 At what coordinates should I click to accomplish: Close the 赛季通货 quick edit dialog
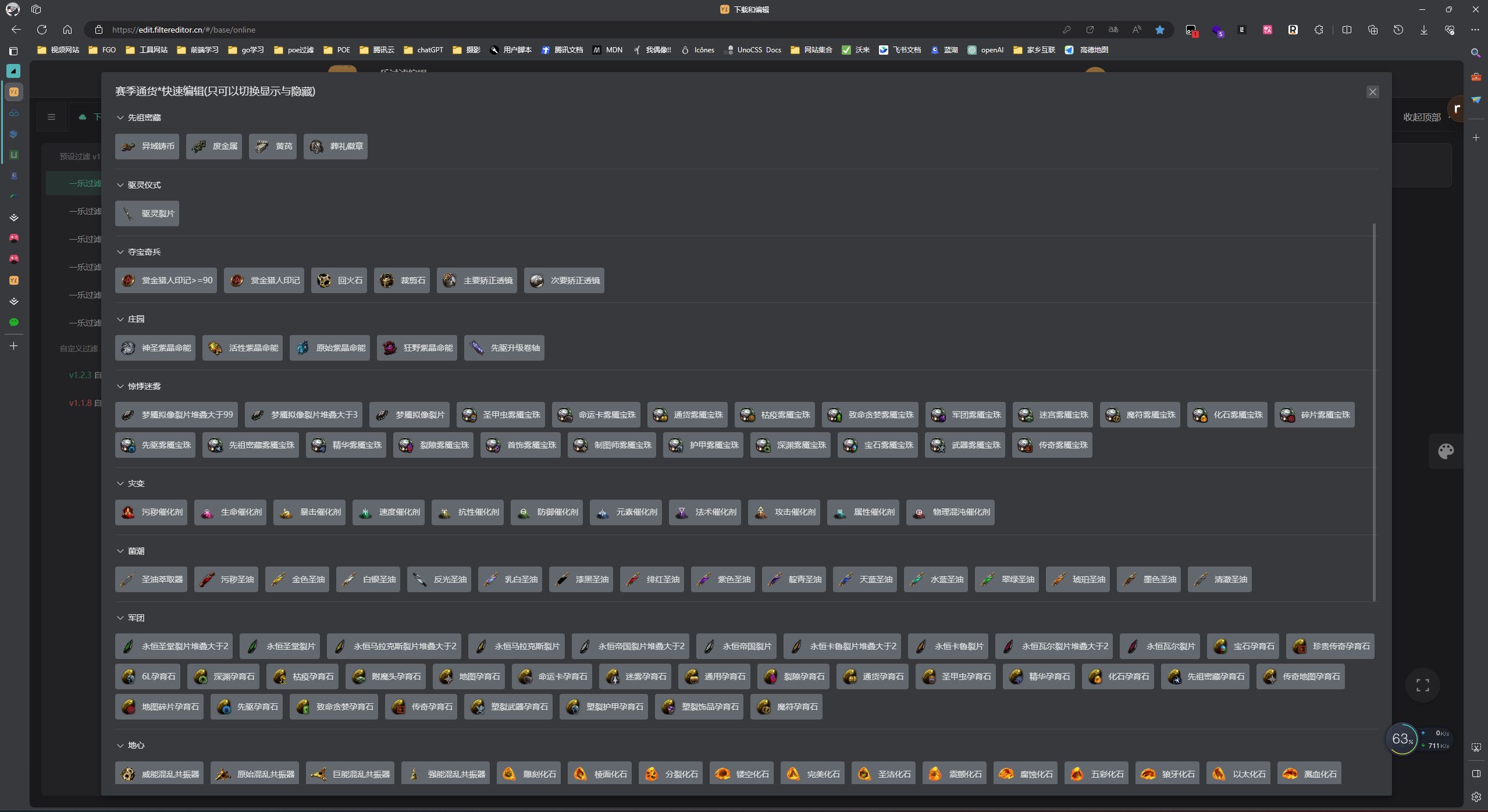click(x=1372, y=92)
